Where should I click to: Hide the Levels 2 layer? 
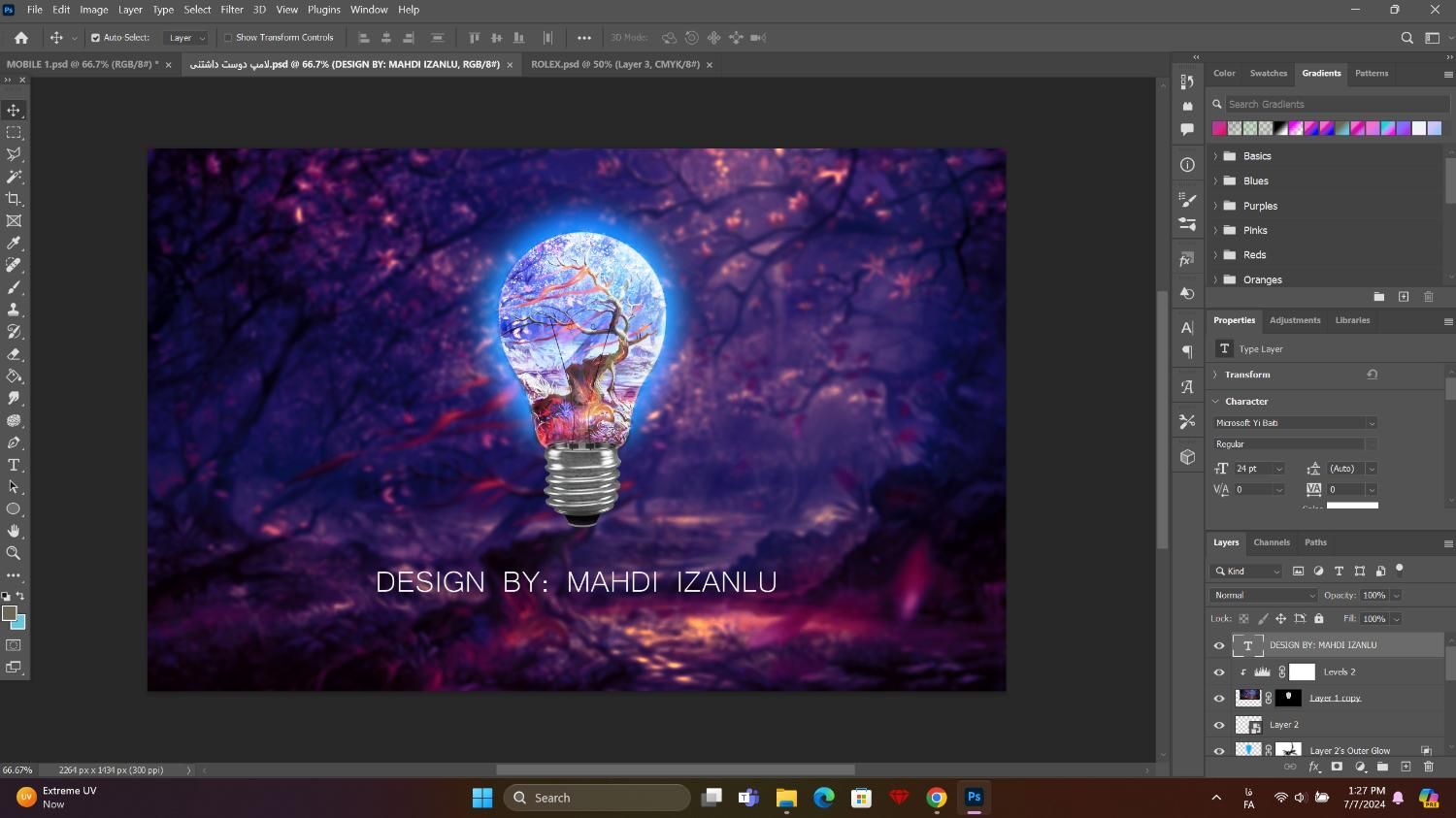pos(1219,671)
